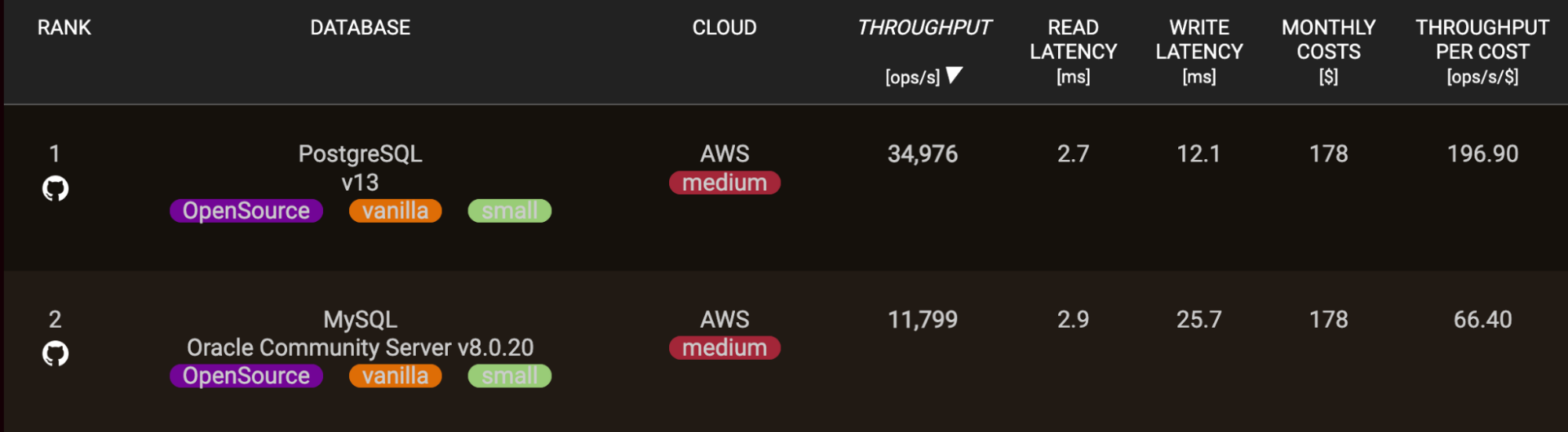Sort by Read Latency column
The height and width of the screenshot is (432, 1568).
[1073, 39]
